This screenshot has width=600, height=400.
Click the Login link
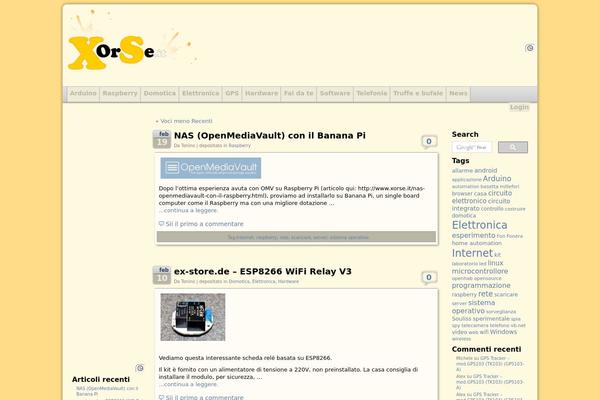click(519, 107)
